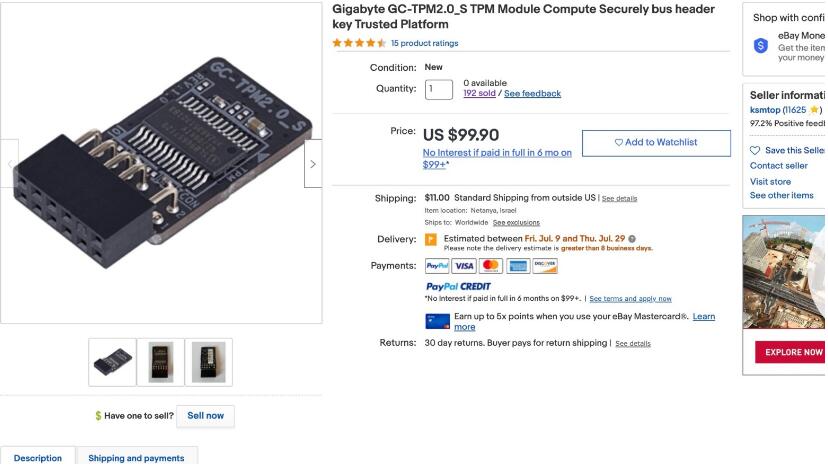Select the second product thumbnail
This screenshot has height=467, width=828.
161,362
